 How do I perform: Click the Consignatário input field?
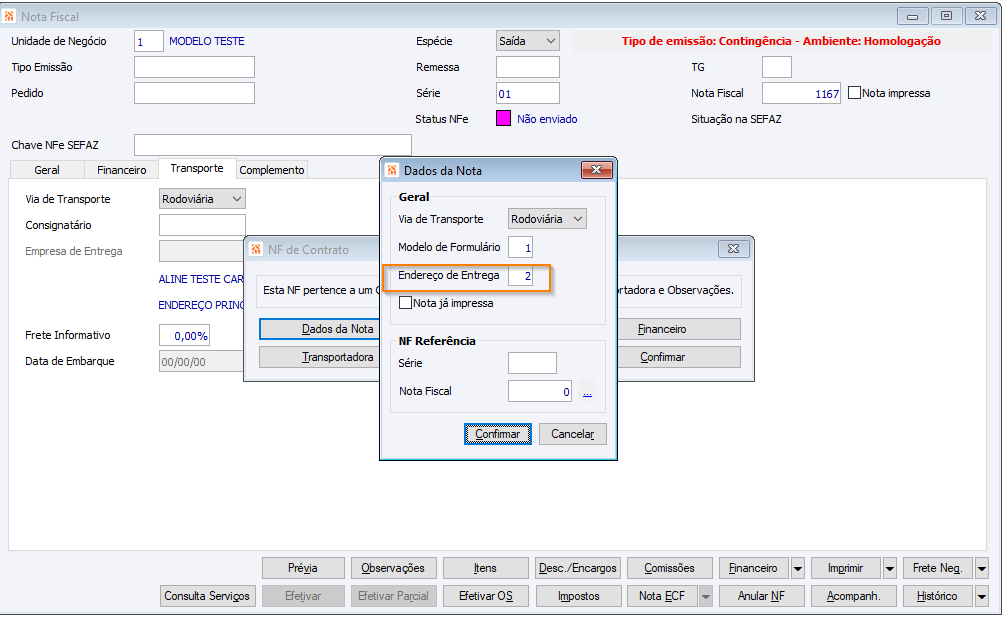[202, 225]
